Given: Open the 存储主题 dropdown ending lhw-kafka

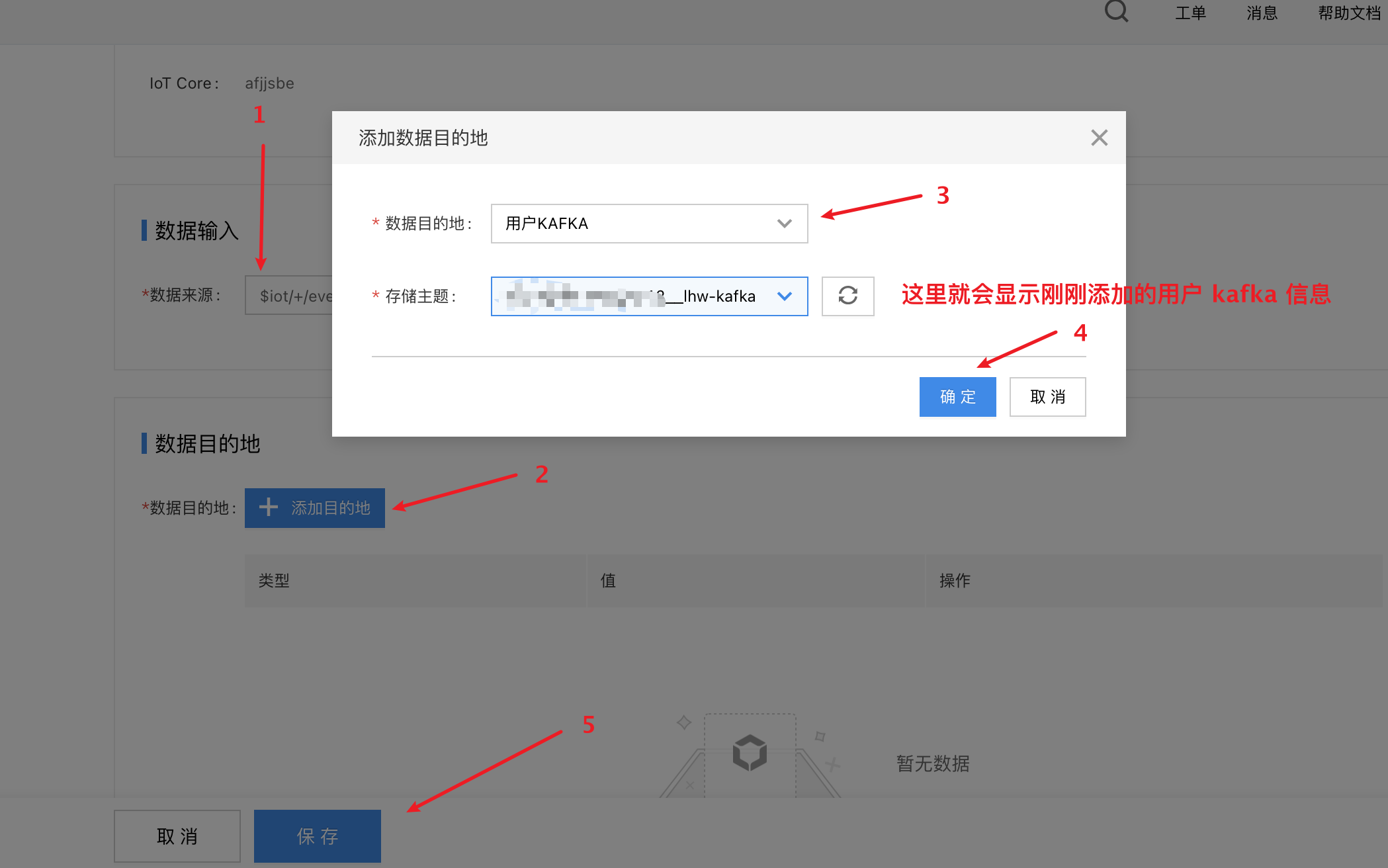Looking at the screenshot, I should [x=649, y=296].
